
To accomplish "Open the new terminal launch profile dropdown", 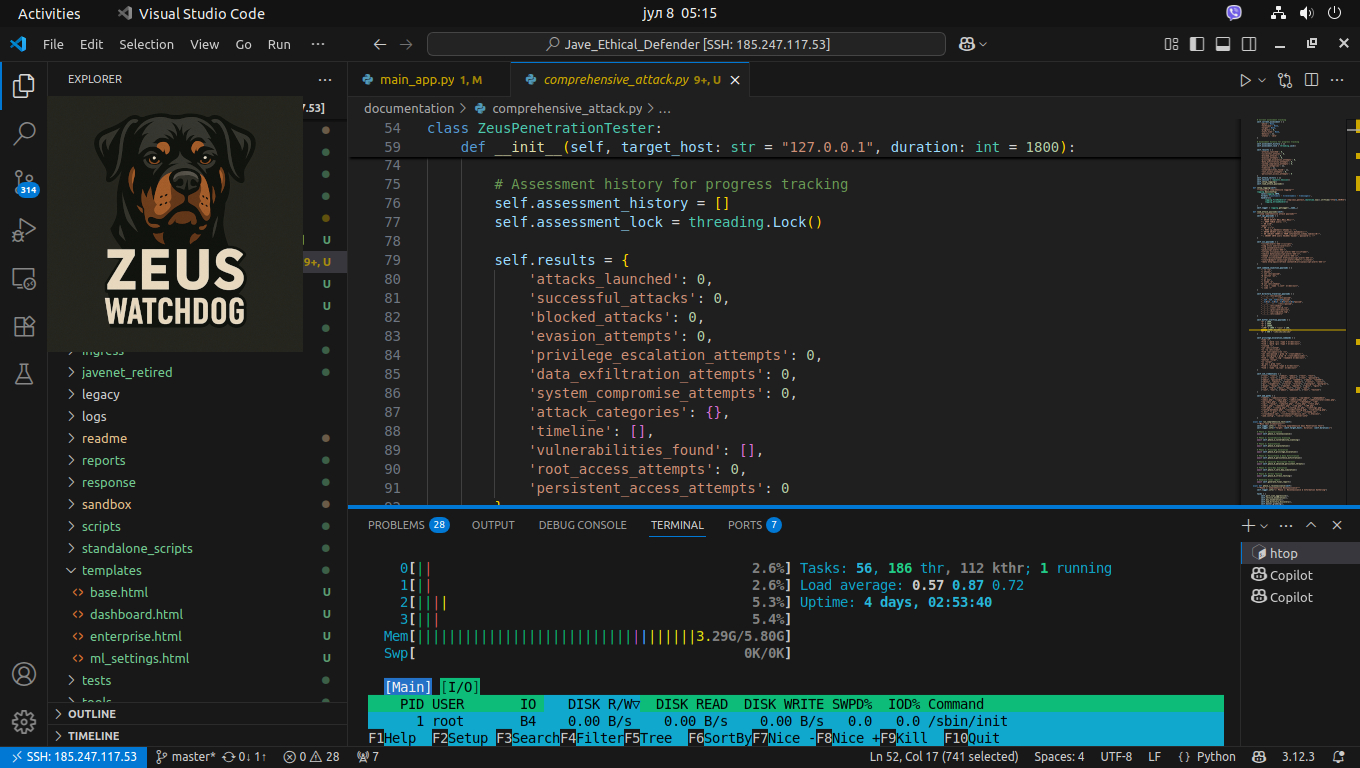I will point(1264,525).
